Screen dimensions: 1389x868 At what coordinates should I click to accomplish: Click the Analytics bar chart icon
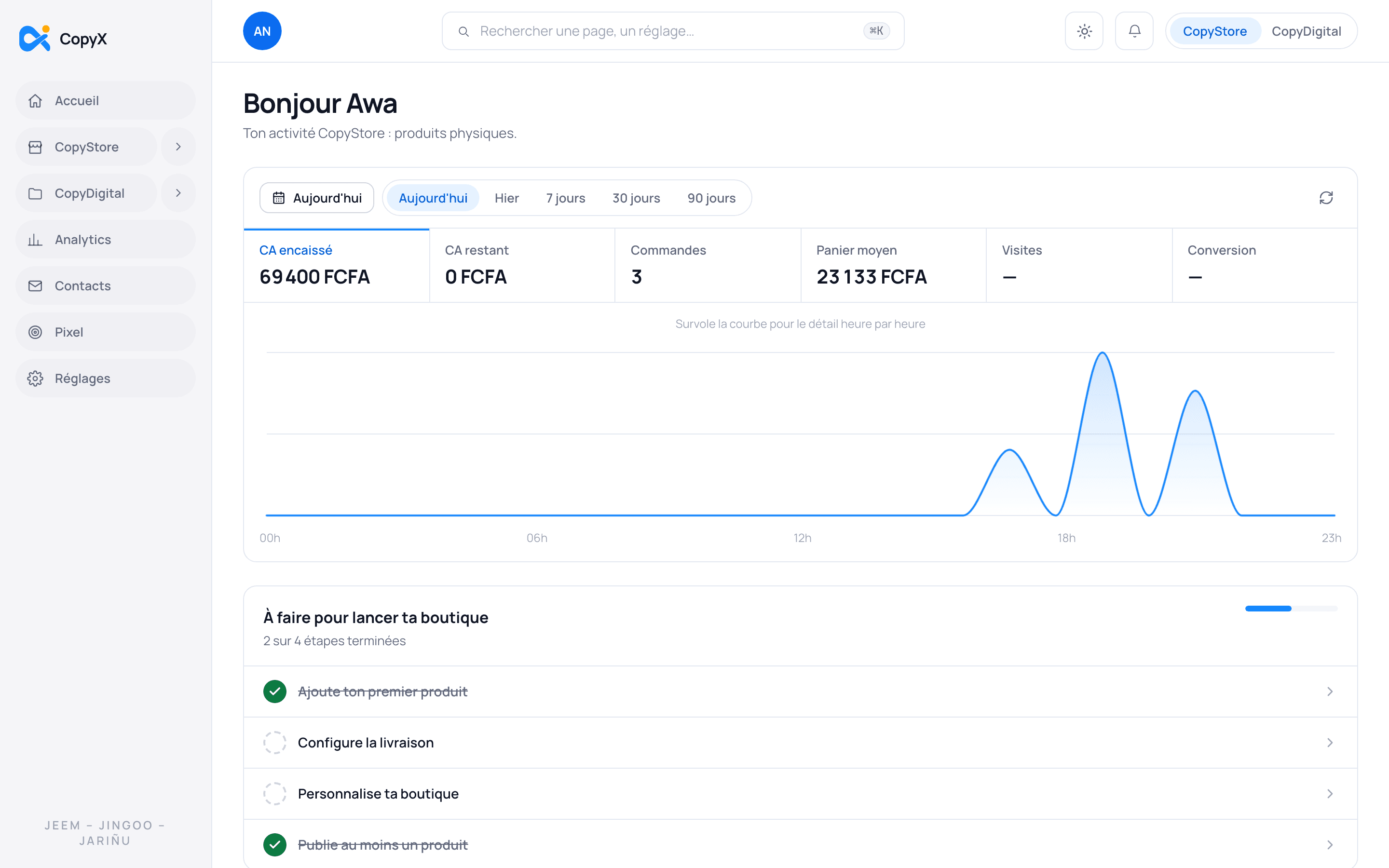(36, 239)
